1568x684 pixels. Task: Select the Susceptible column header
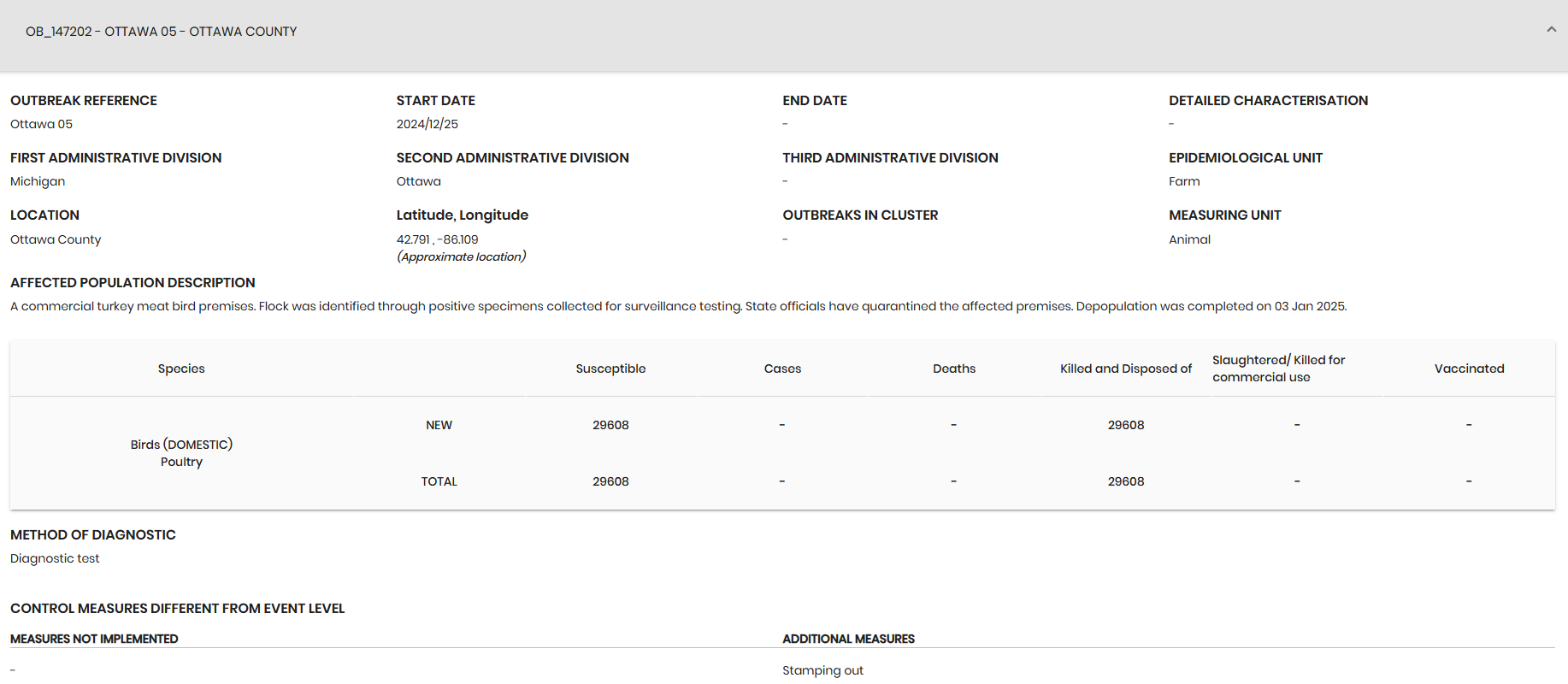610,369
